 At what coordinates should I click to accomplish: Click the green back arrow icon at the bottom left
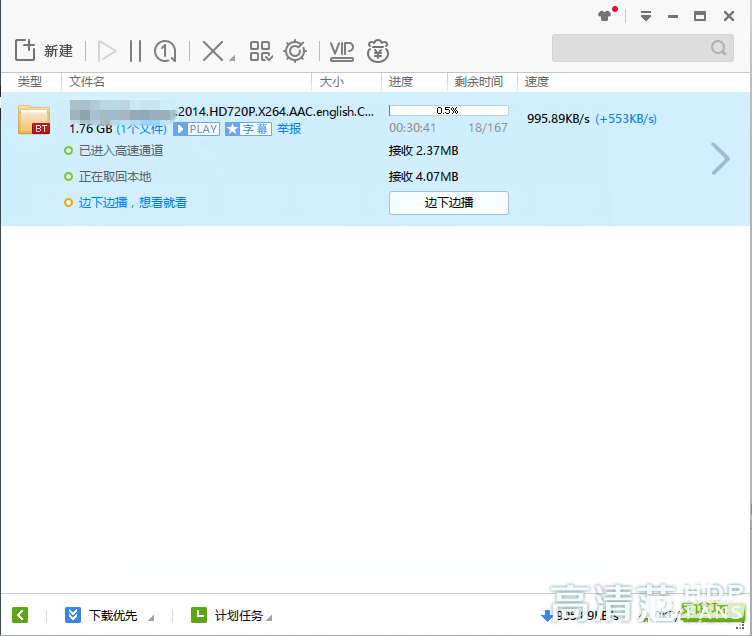pyautogui.click(x=20, y=615)
